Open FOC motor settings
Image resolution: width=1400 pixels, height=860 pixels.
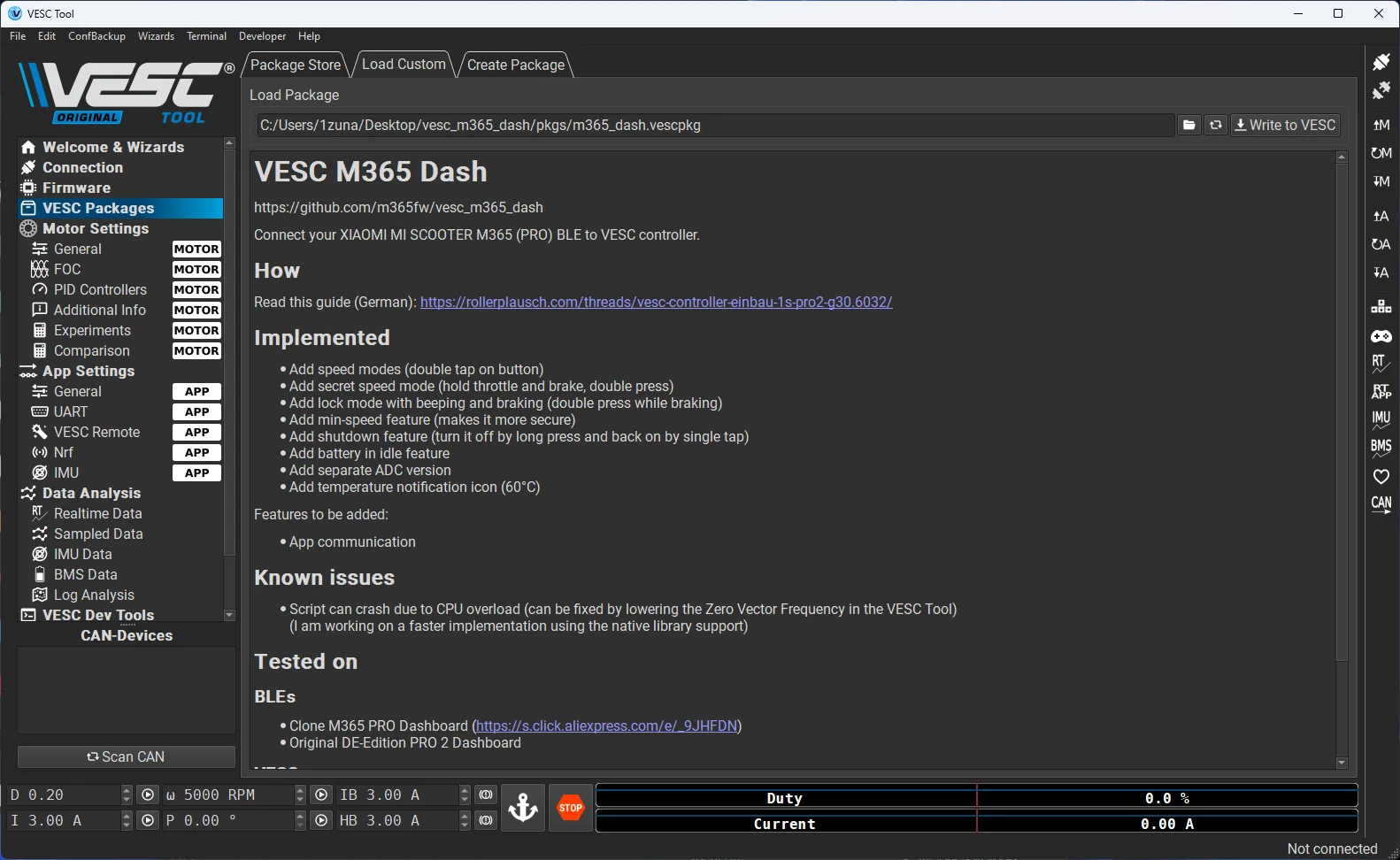[x=67, y=269]
